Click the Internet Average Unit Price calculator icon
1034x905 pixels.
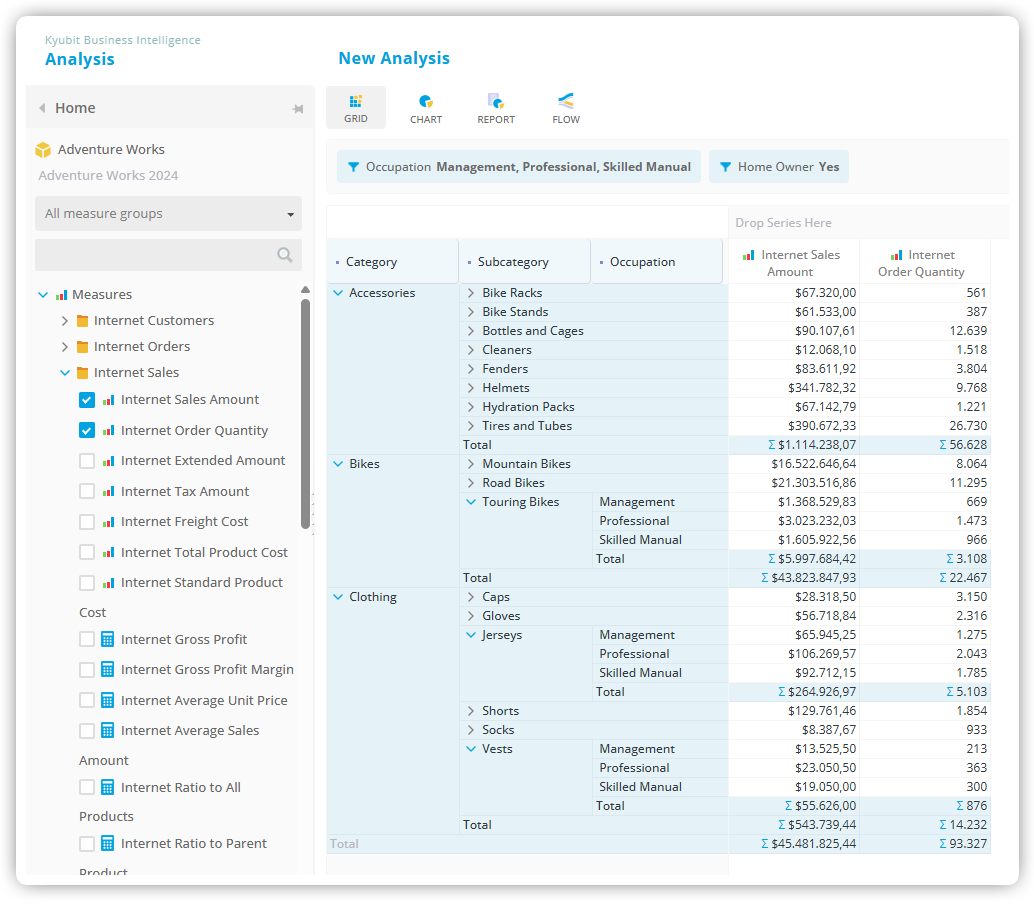point(107,701)
